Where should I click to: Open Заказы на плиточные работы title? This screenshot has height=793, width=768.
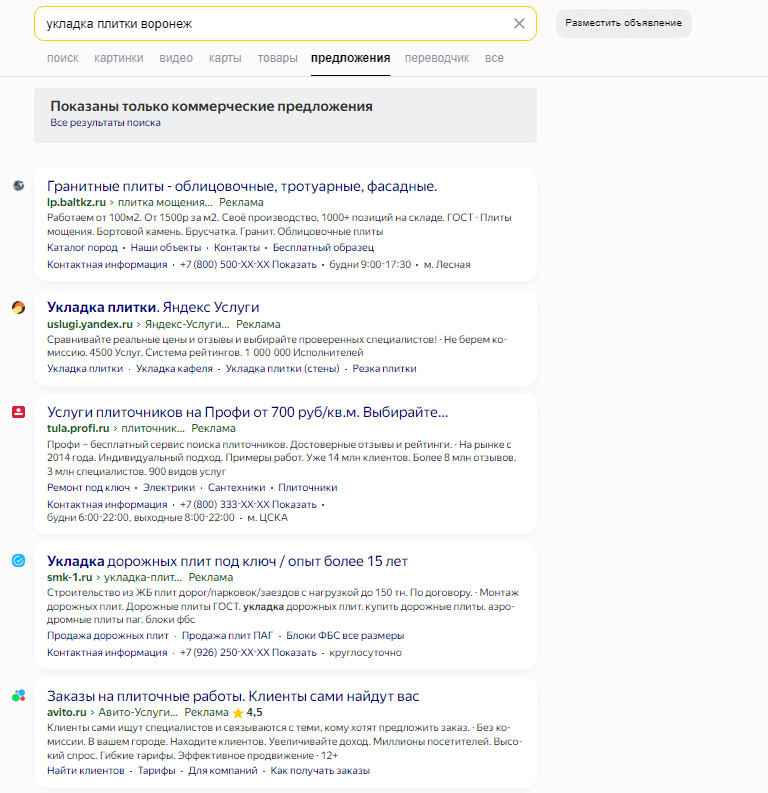click(x=233, y=696)
